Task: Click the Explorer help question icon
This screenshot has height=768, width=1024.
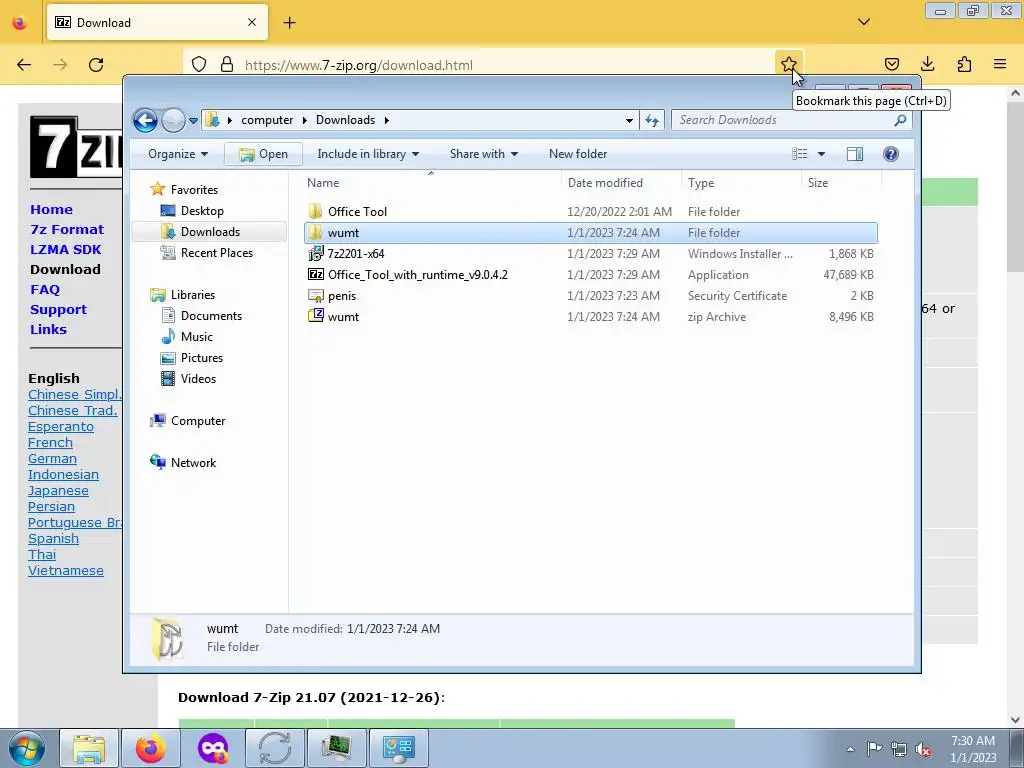Action: pos(890,154)
